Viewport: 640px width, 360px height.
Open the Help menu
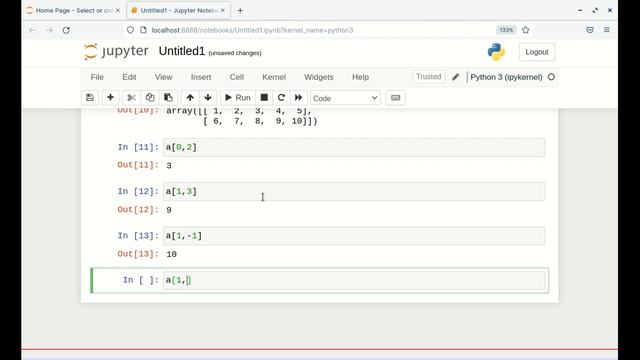pyautogui.click(x=360, y=77)
